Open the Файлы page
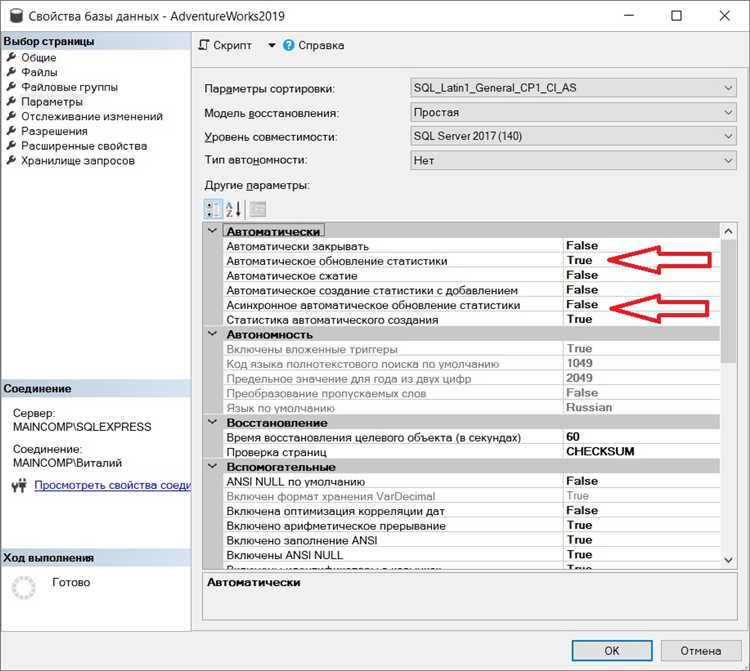The image size is (750, 671). point(39,72)
